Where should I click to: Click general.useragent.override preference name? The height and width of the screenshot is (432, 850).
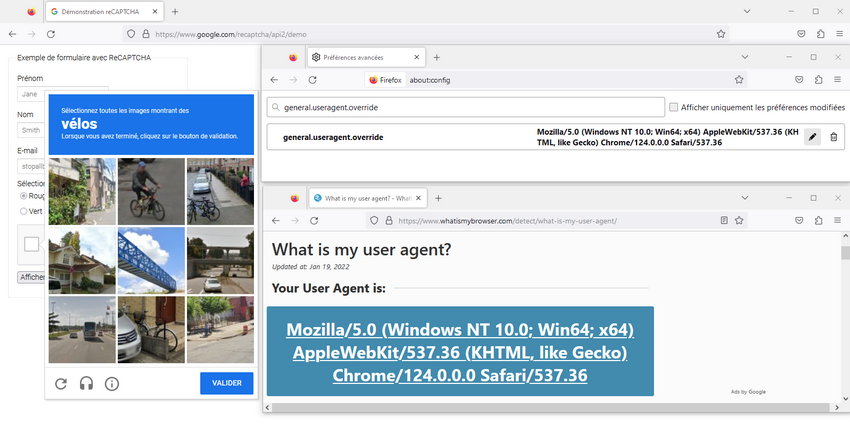point(333,137)
